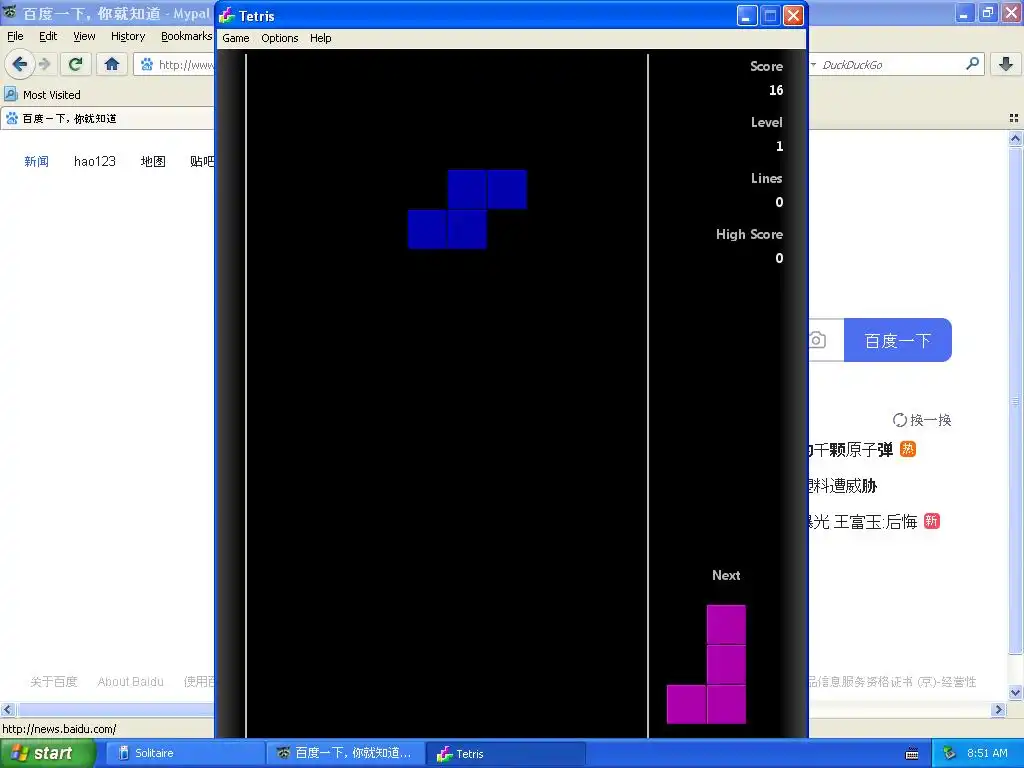Open the Edit menu in Mypal browser

click(x=48, y=36)
